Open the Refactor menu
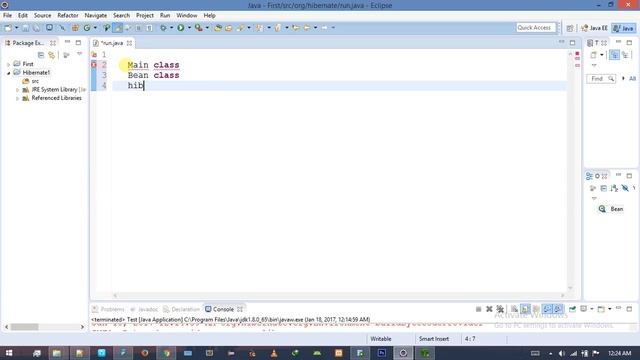This screenshot has width=640, height=360. 68,15
